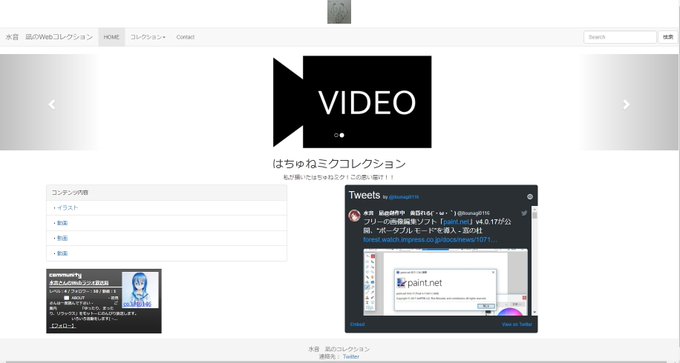Open the Twitter widget info icon

[x=530, y=196]
